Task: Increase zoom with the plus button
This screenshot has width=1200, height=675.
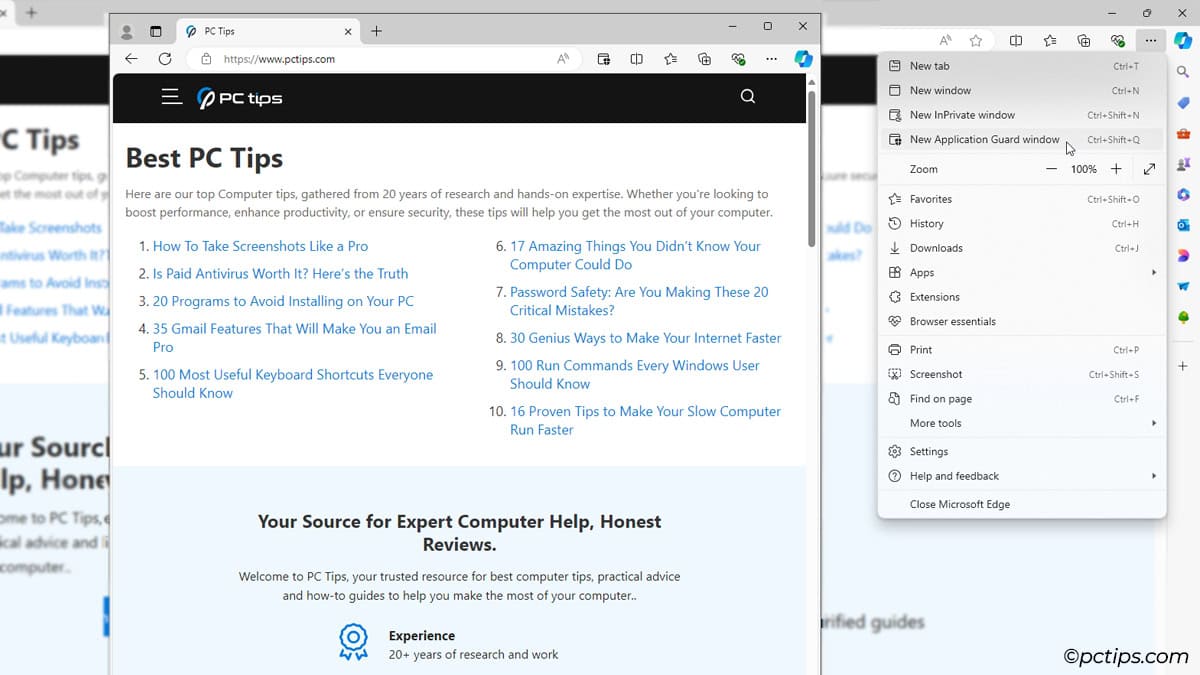Action: click(x=1116, y=169)
